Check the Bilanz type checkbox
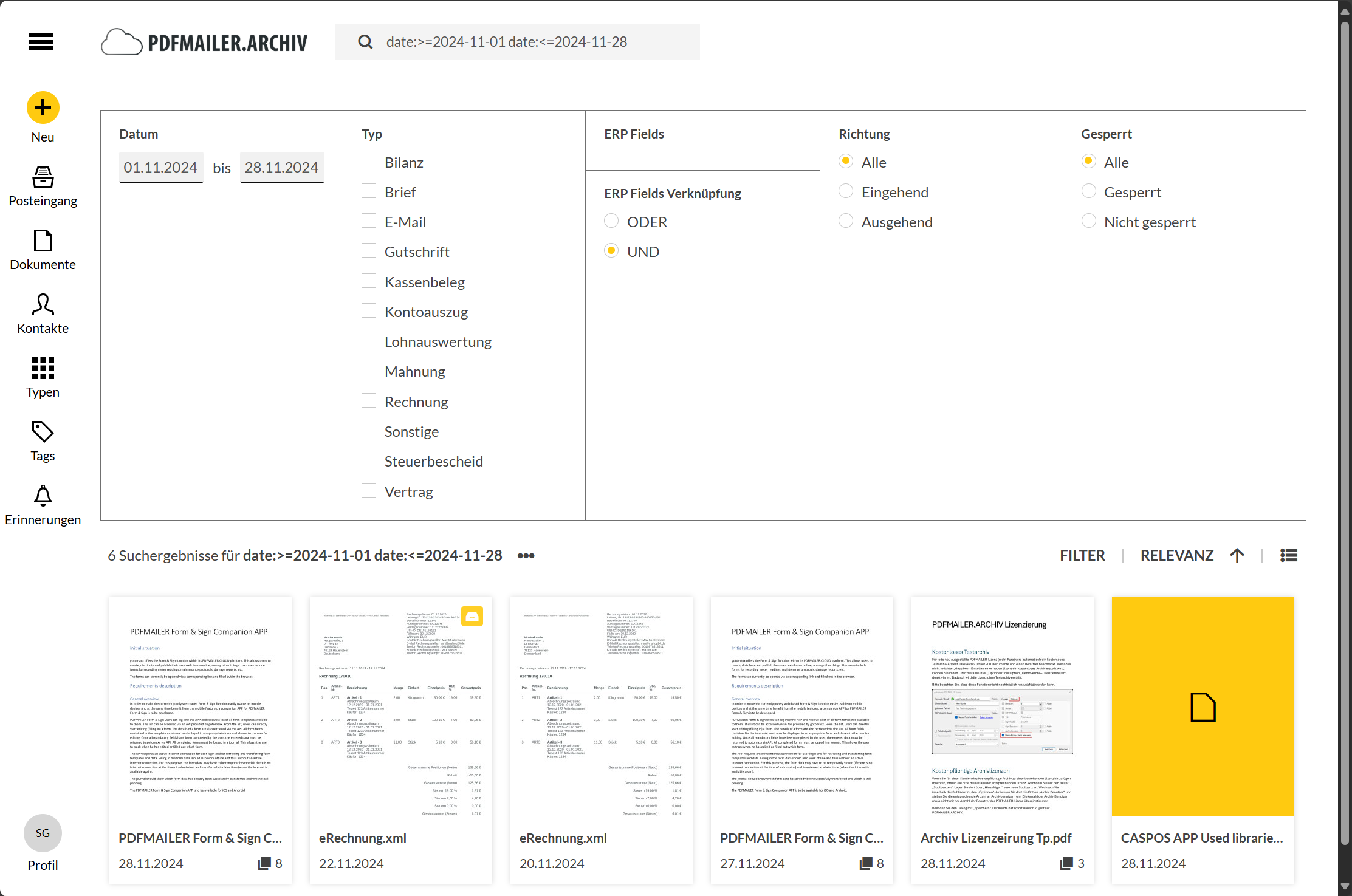The image size is (1352, 896). point(369,162)
